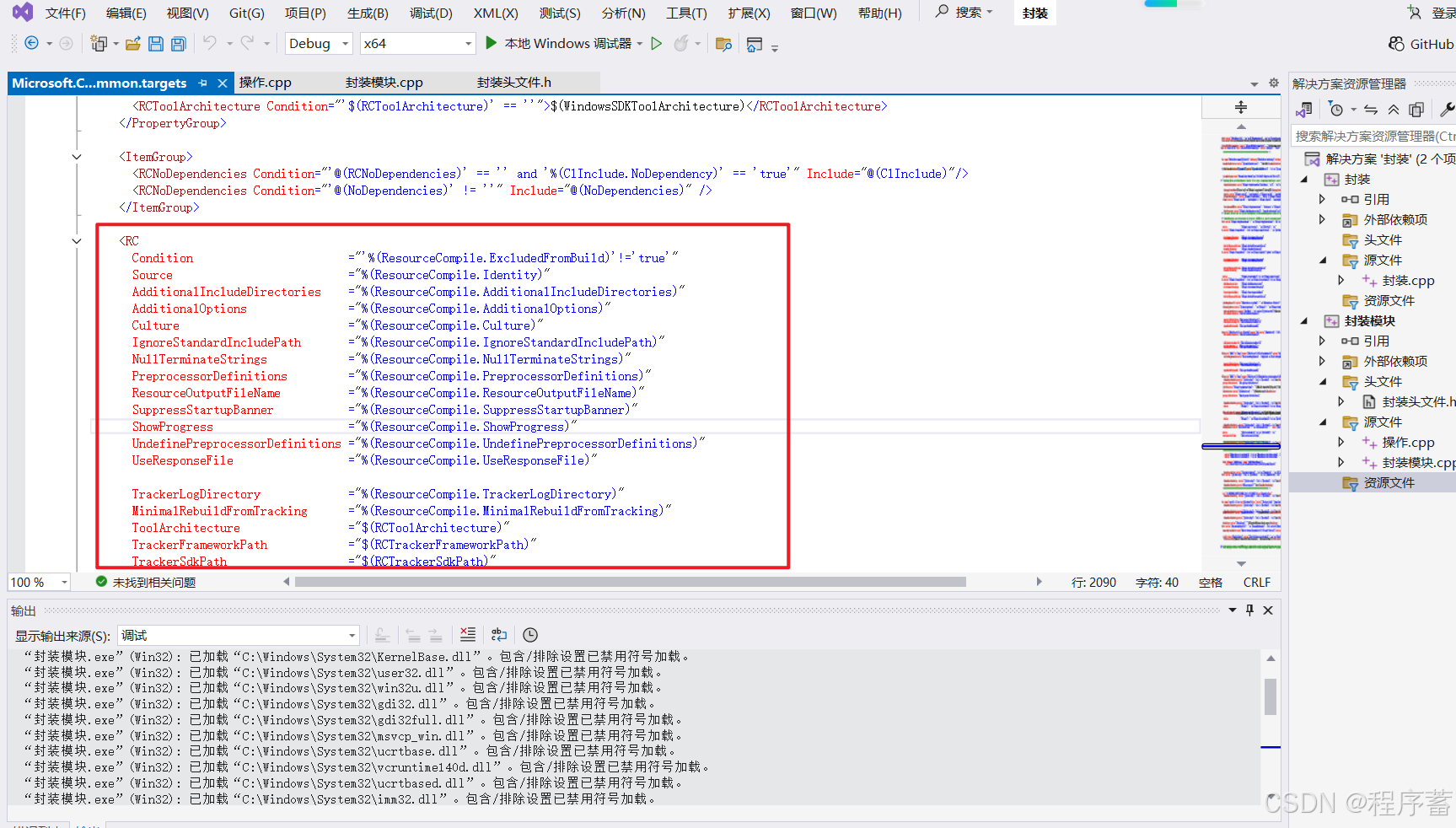The image size is (1456, 828).
Task: Pin the Microsoft.C...mmon.targets tab
Action: tap(203, 83)
